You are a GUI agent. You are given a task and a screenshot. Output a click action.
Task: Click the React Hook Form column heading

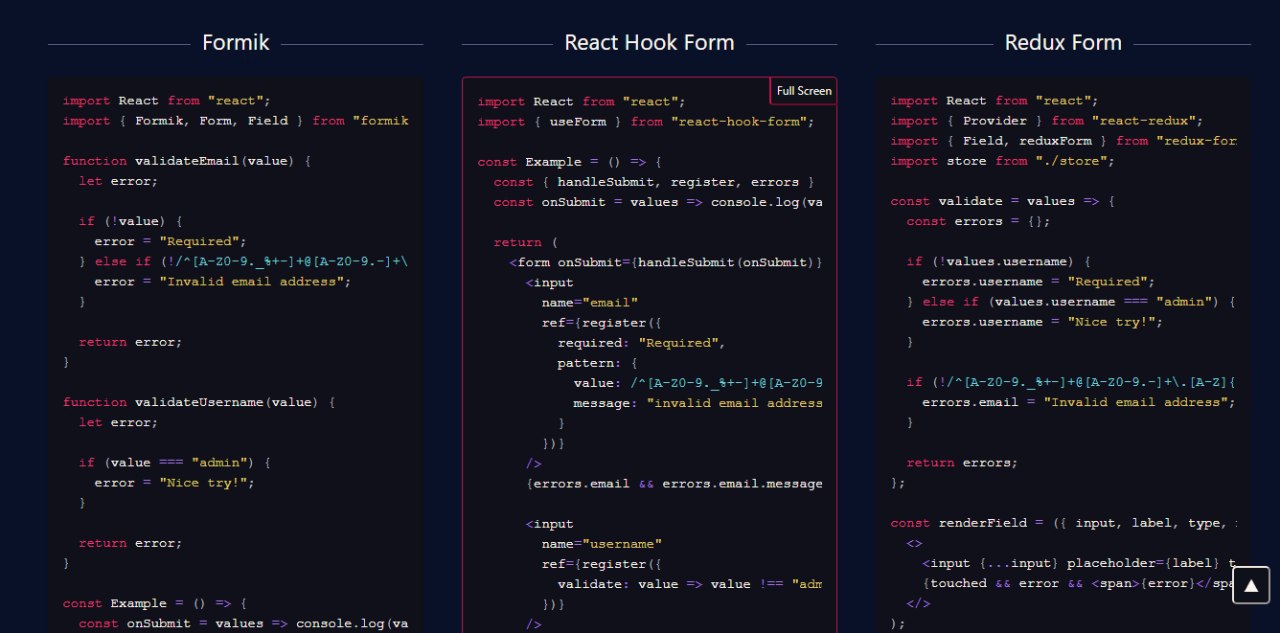(649, 43)
